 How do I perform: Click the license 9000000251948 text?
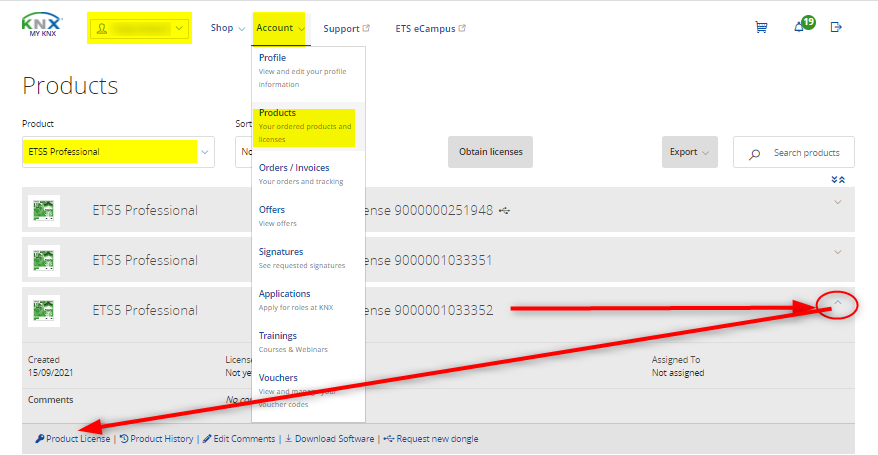pyautogui.click(x=429, y=210)
